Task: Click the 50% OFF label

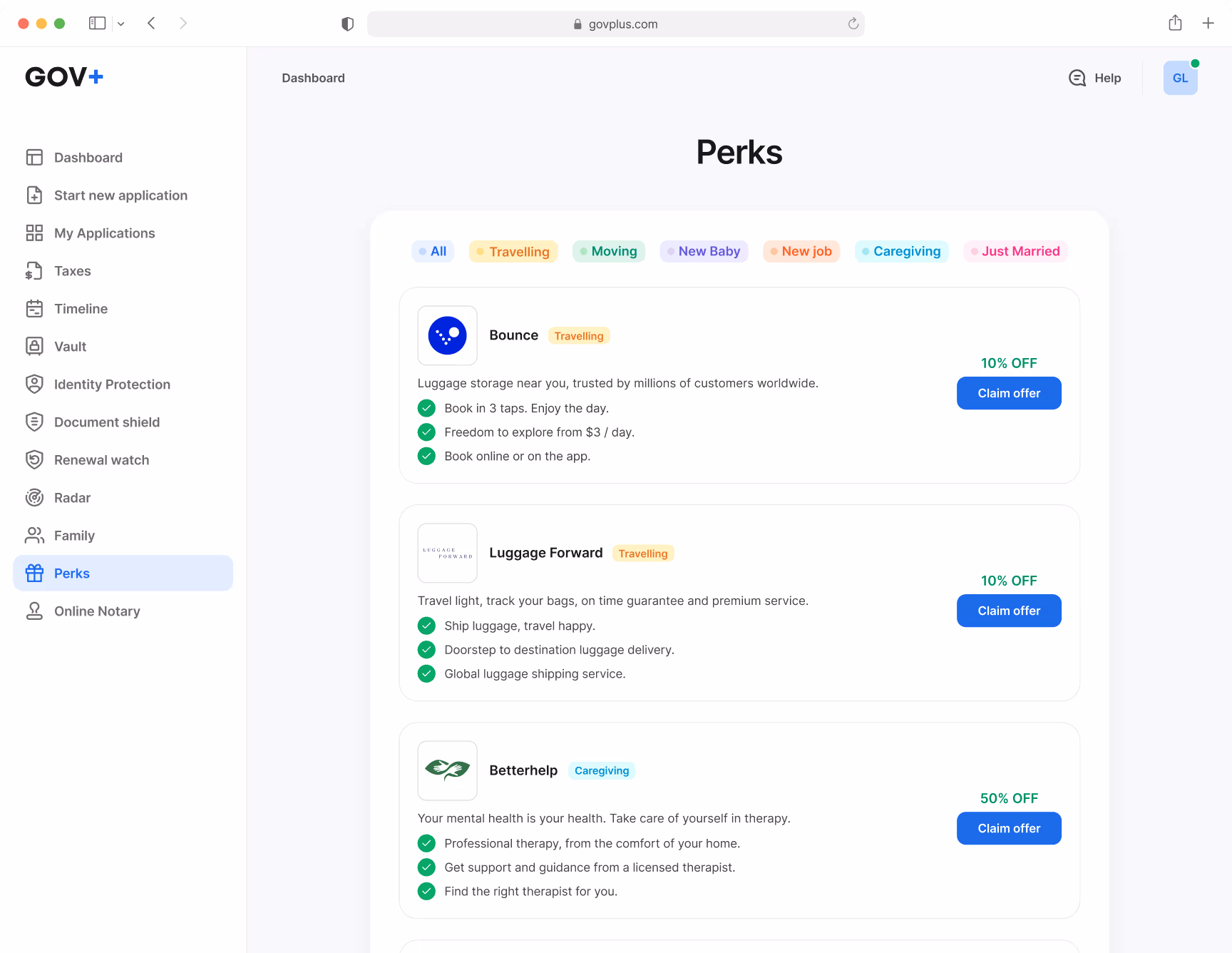Action: pyautogui.click(x=1009, y=798)
